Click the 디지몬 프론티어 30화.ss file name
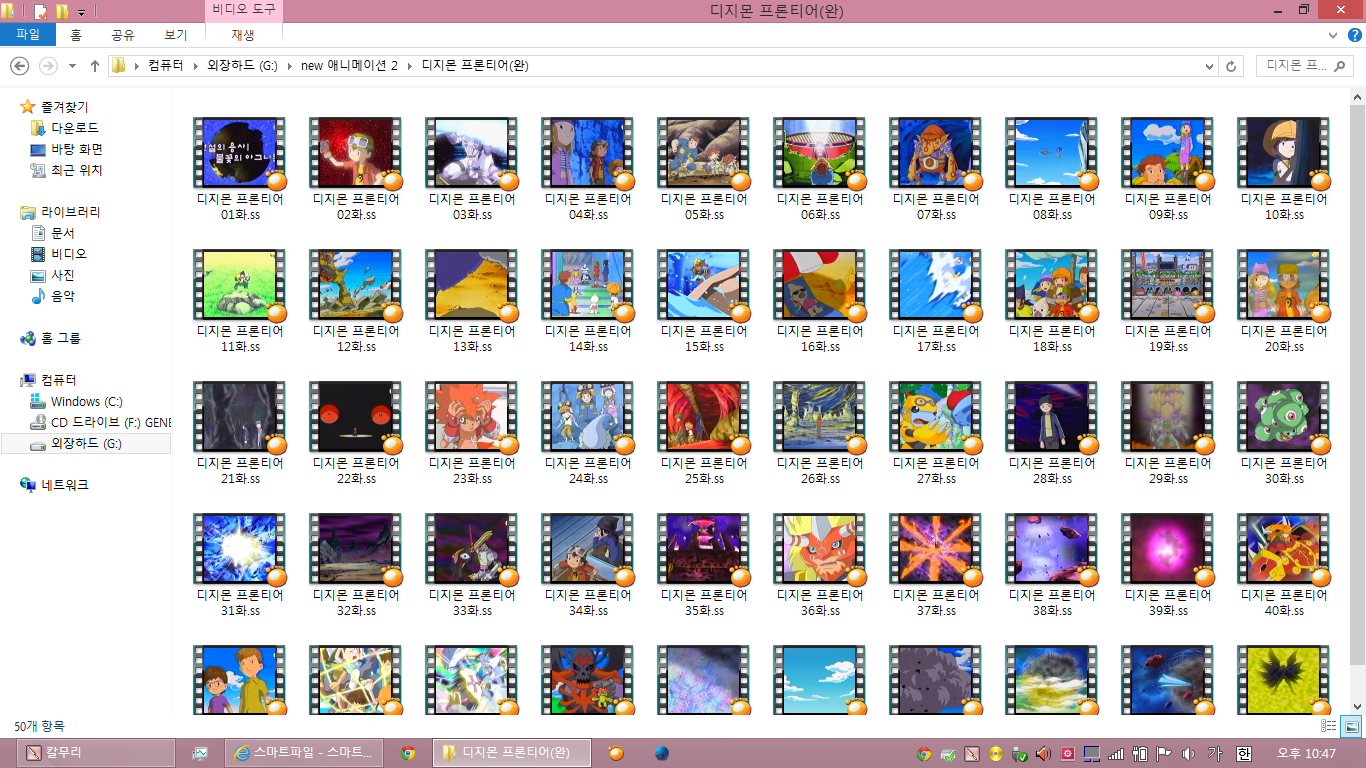 click(x=1284, y=471)
